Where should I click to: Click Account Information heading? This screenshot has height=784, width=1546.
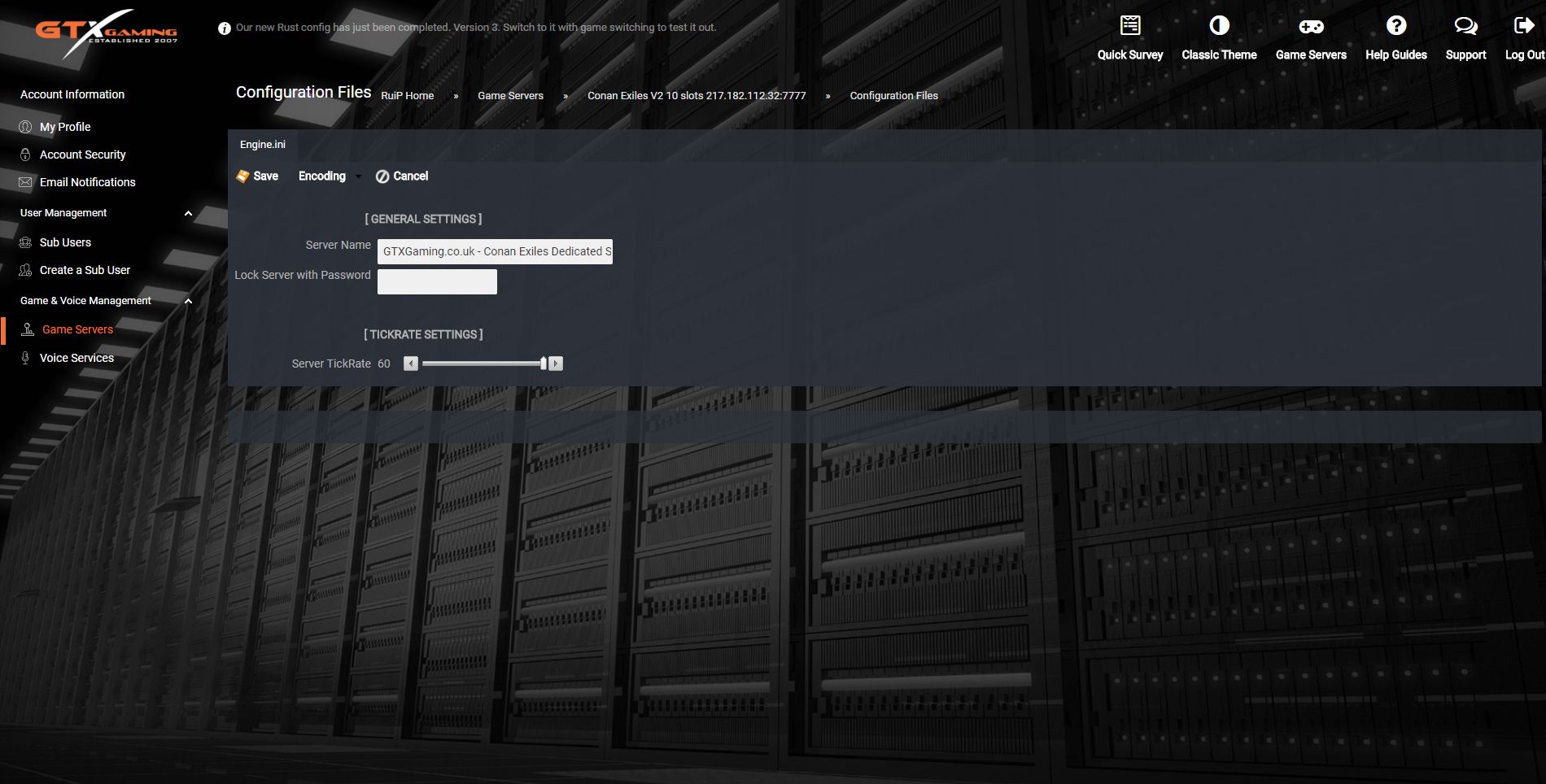click(x=72, y=94)
